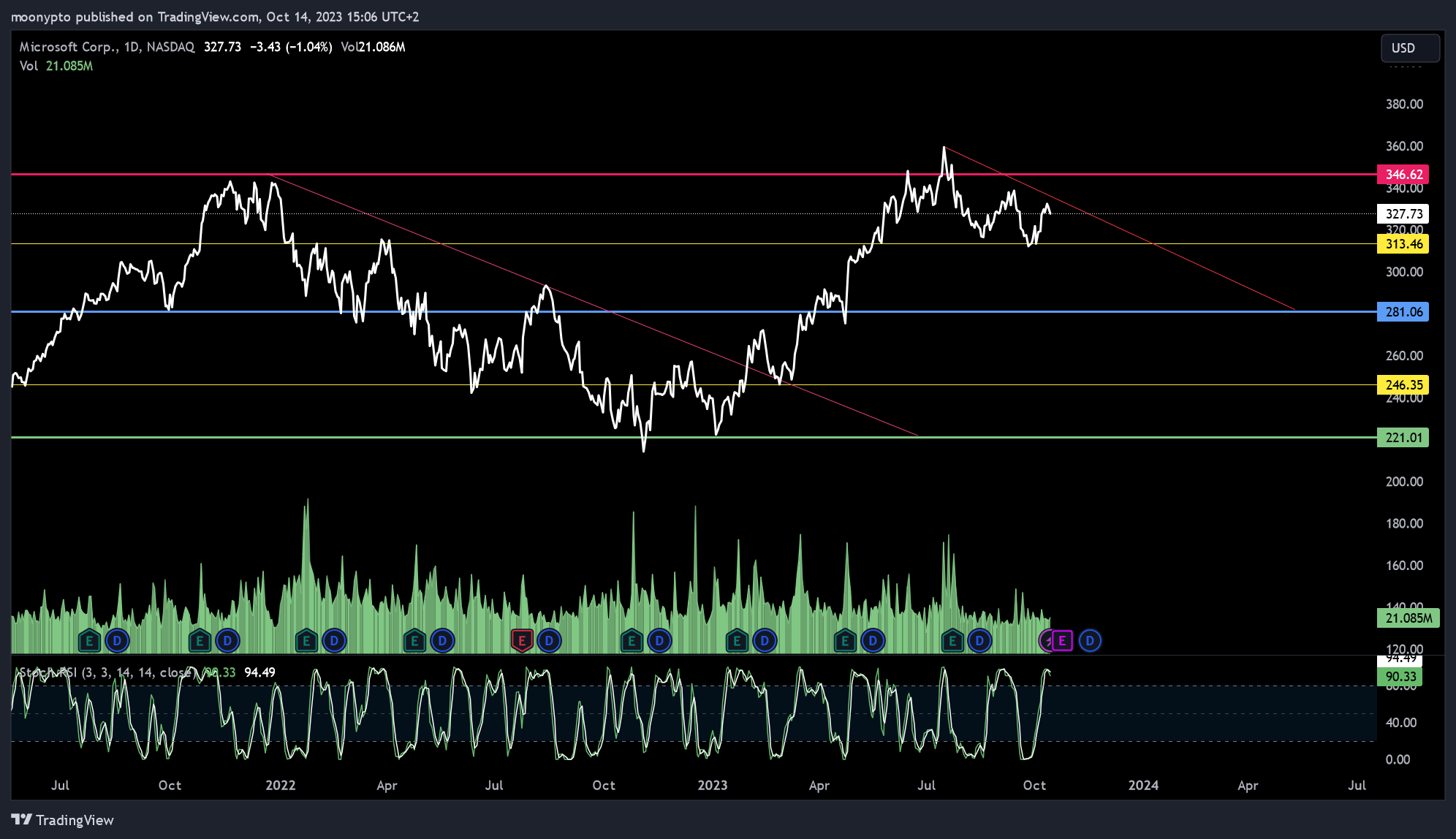Click the 2023 label on time axis
Viewport: 1456px width, 839px height.
point(713,786)
